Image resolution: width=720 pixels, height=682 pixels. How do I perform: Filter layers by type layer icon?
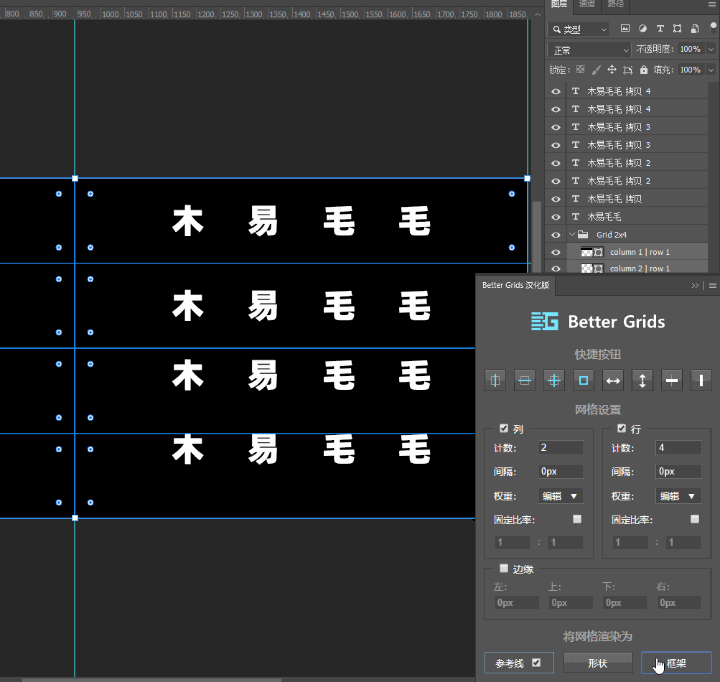(x=660, y=28)
